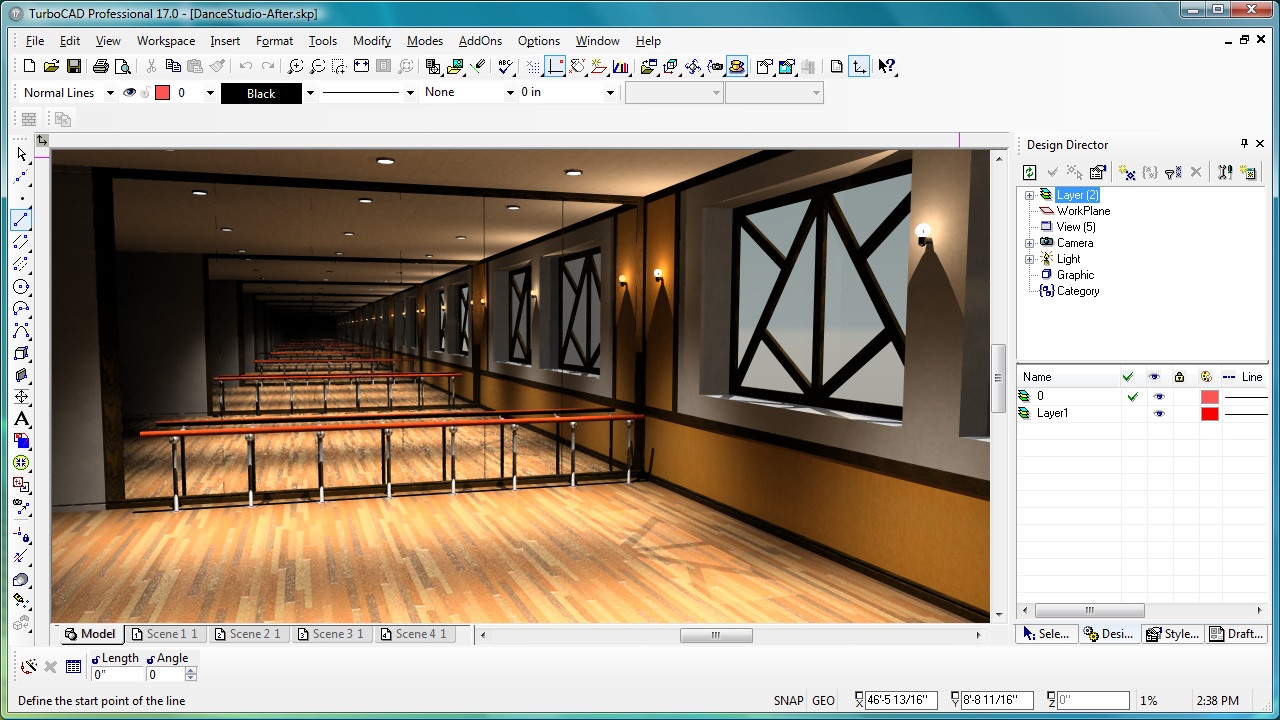Choose the Circle tool in left toolbar
The width and height of the screenshot is (1280, 720).
tap(22, 287)
